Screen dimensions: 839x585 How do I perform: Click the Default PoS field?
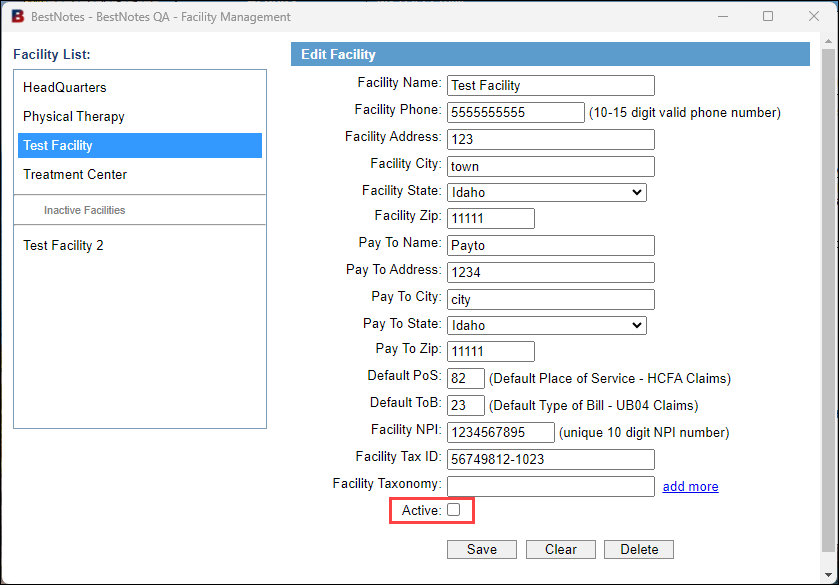(466, 378)
